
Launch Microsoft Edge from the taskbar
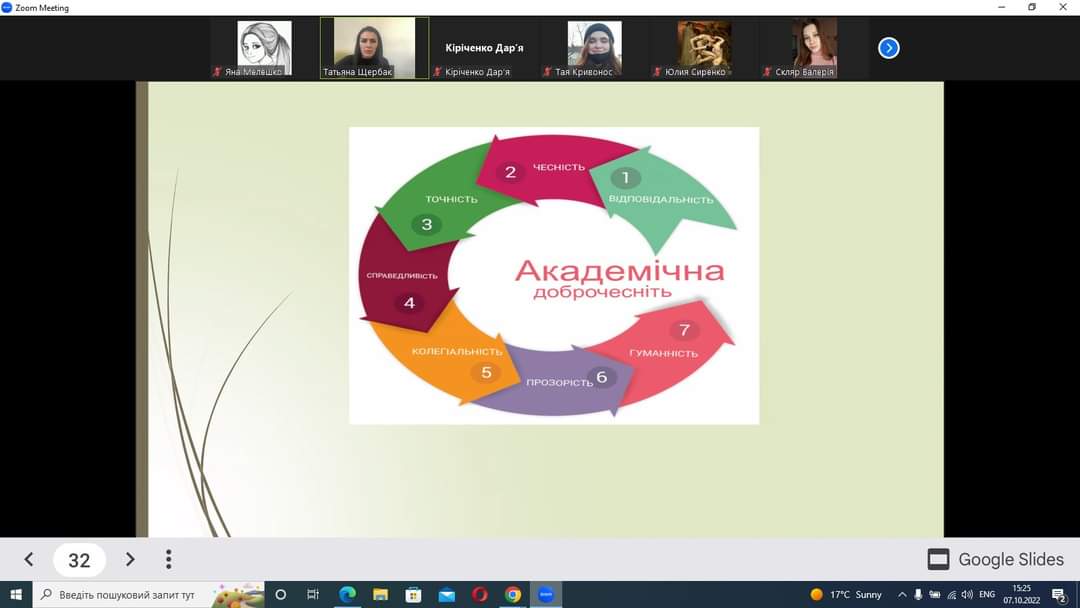click(x=347, y=595)
